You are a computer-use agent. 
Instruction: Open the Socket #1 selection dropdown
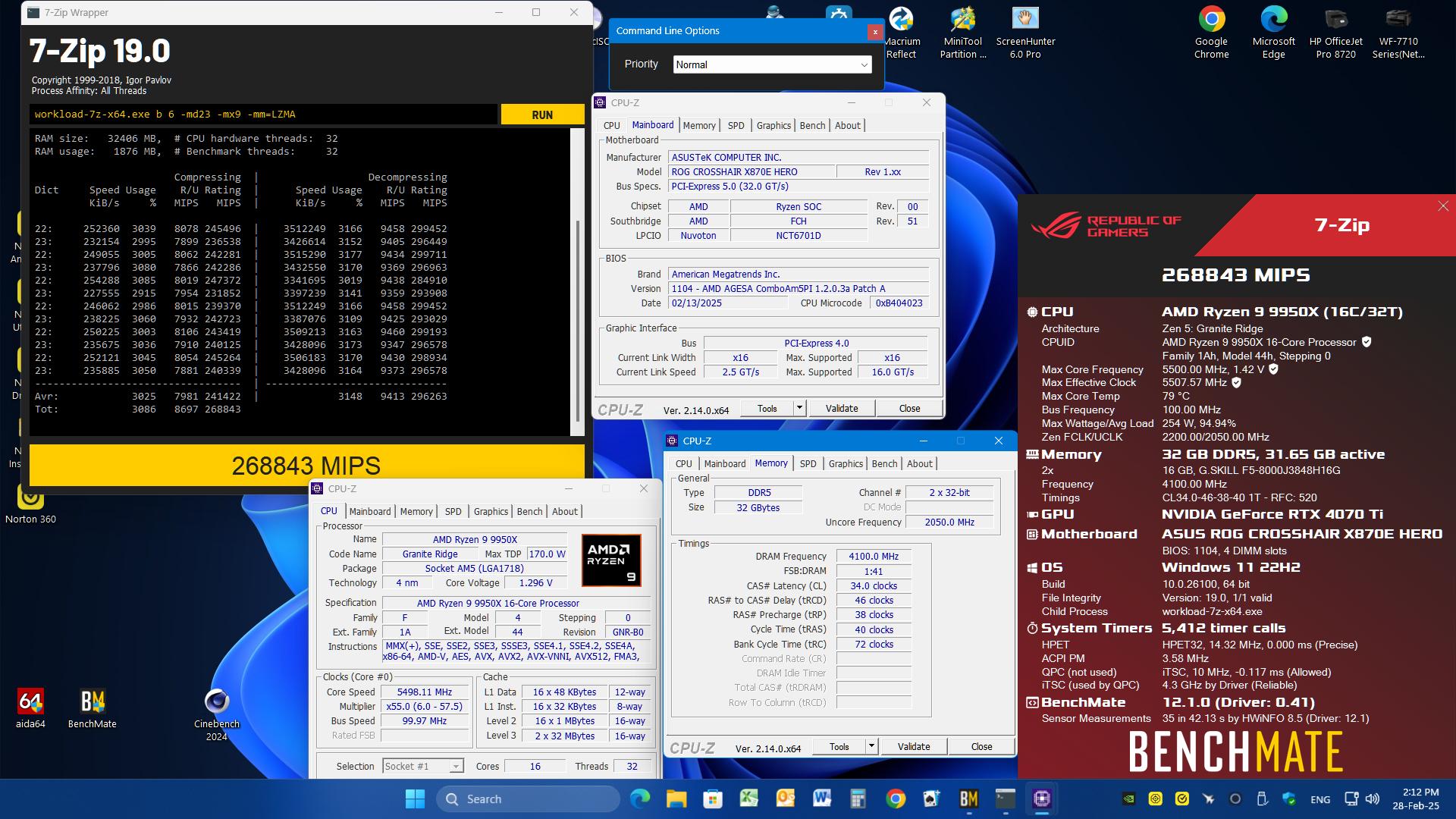[422, 767]
